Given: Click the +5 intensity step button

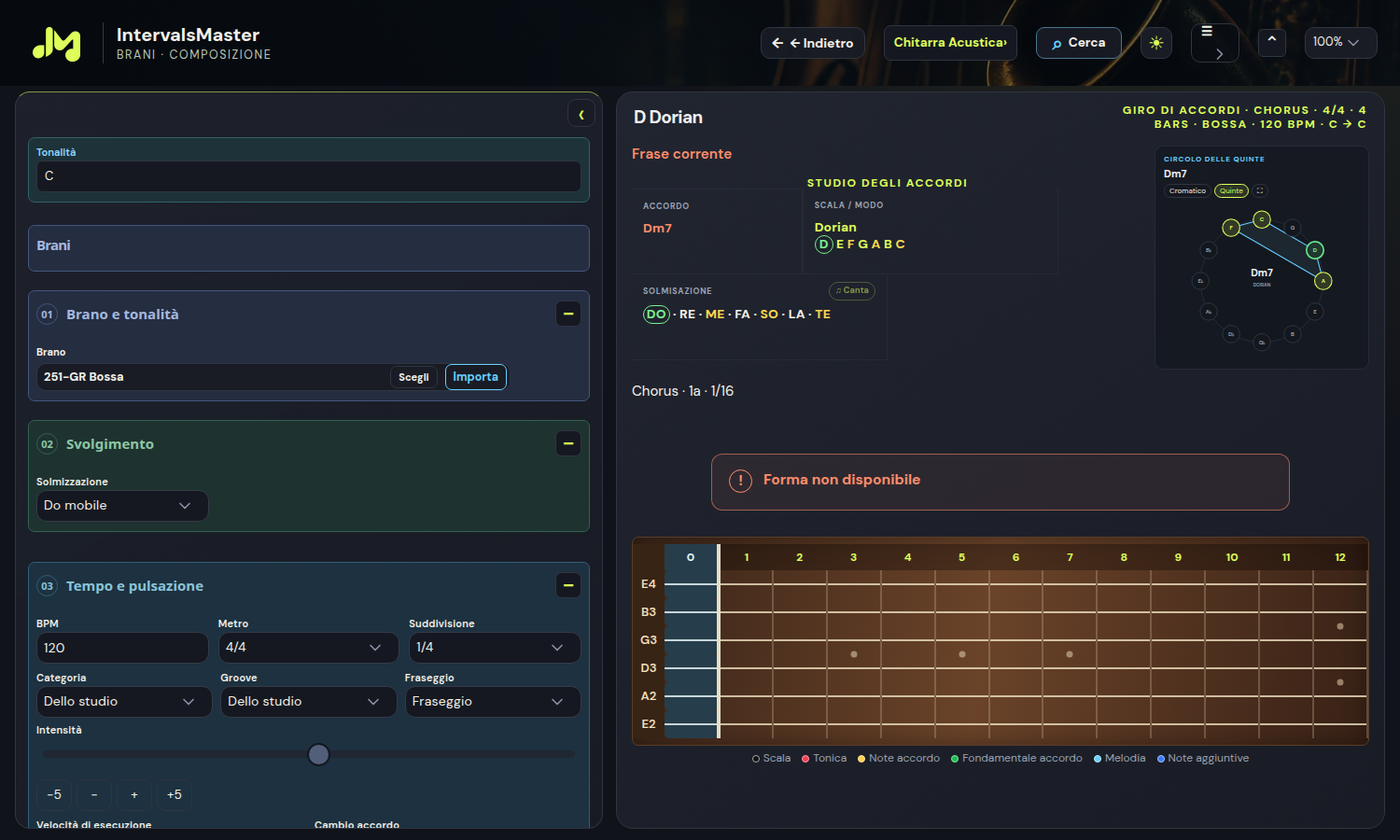Looking at the screenshot, I should point(175,794).
